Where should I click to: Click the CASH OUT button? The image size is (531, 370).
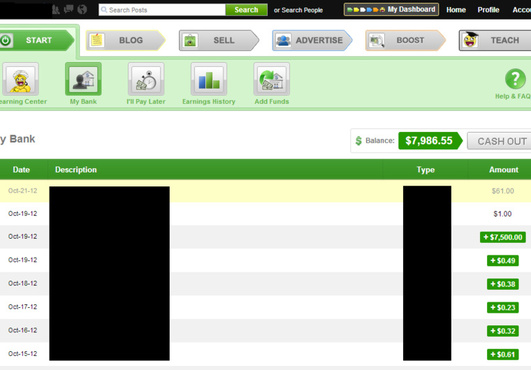click(499, 141)
